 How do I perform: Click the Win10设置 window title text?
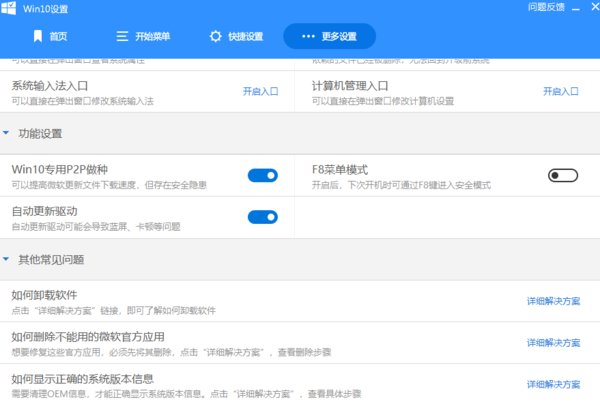tap(45, 9)
